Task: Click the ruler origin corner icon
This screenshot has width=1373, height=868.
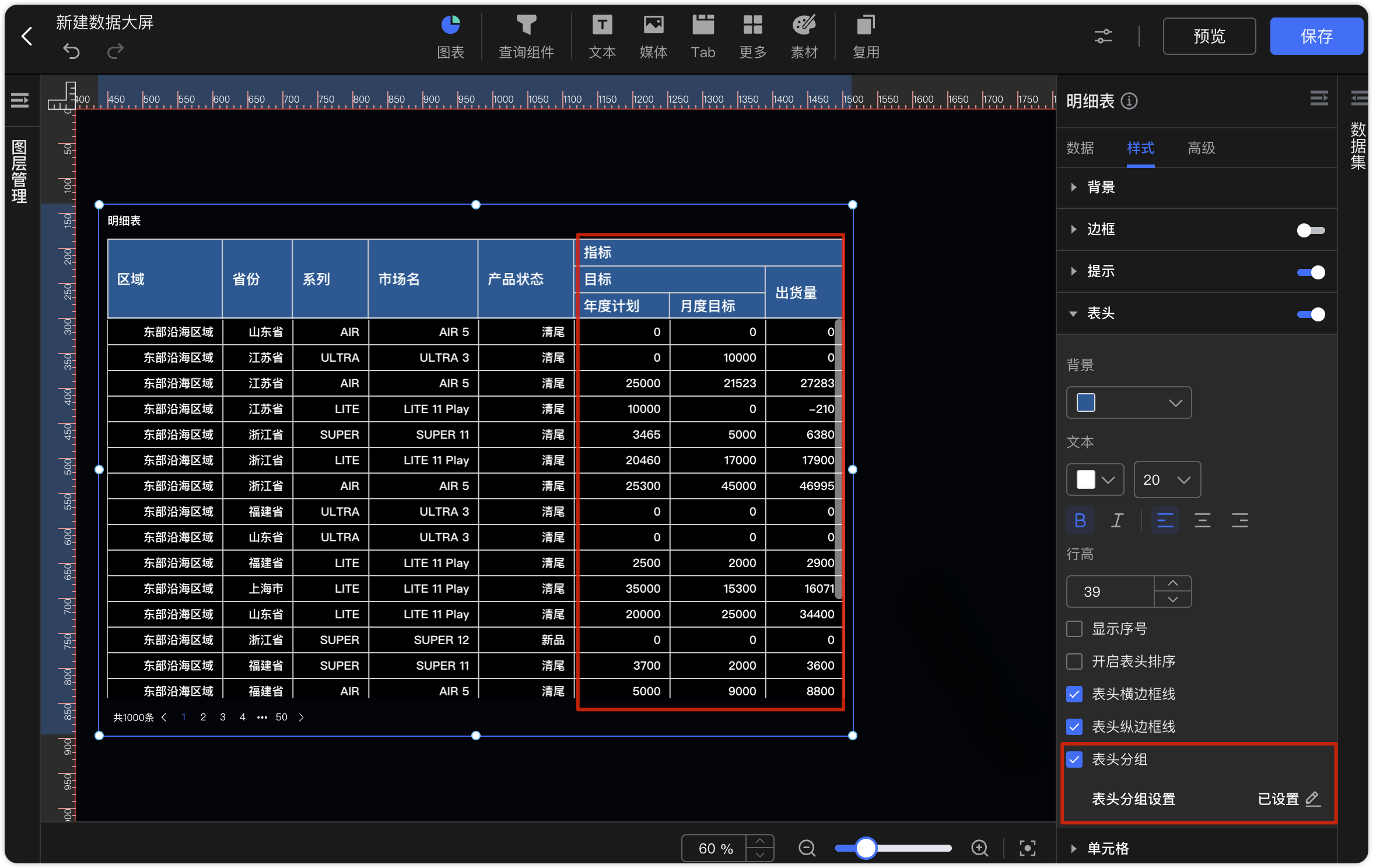Action: point(61,95)
